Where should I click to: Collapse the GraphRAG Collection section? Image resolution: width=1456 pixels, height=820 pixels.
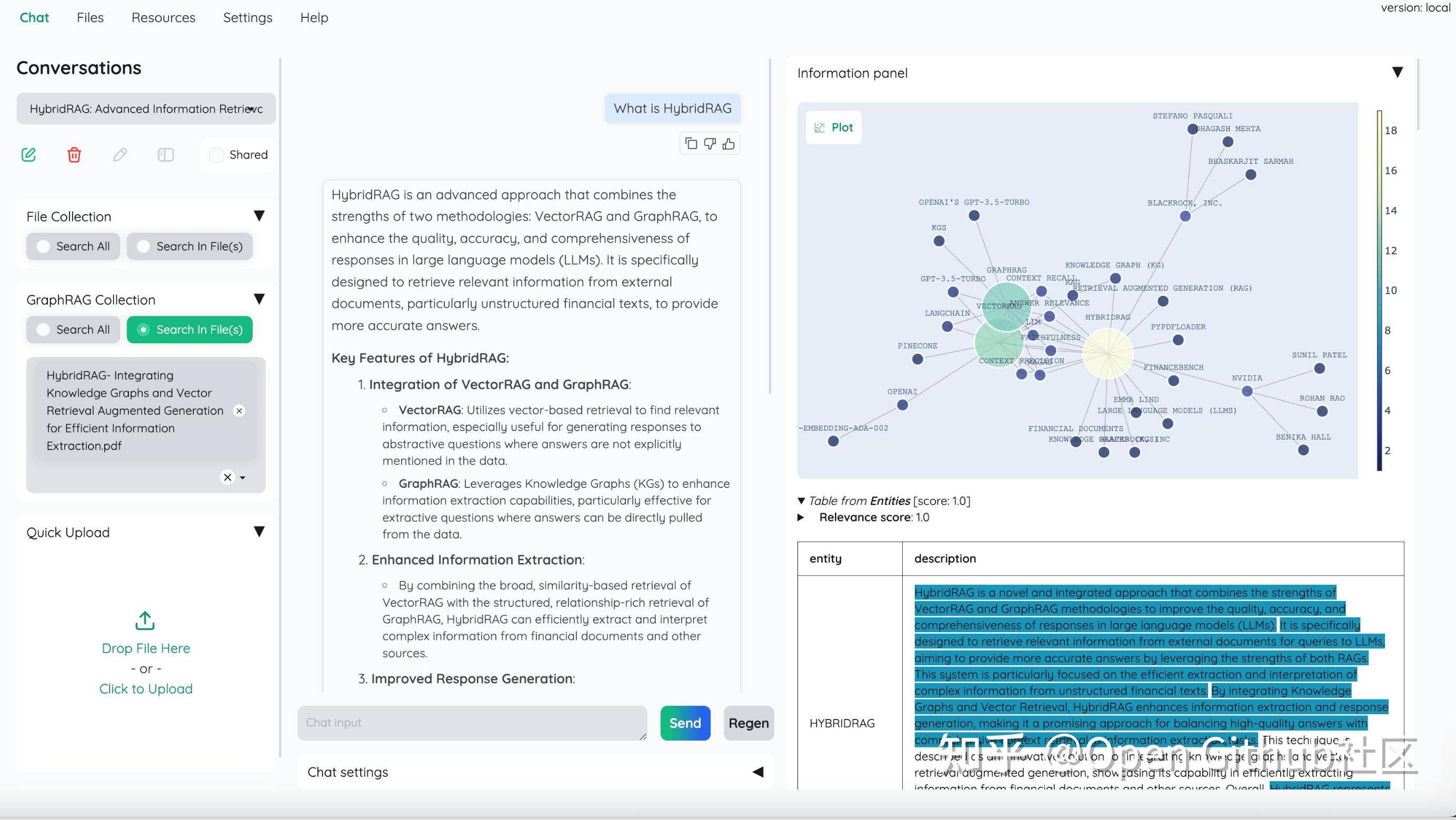point(259,299)
